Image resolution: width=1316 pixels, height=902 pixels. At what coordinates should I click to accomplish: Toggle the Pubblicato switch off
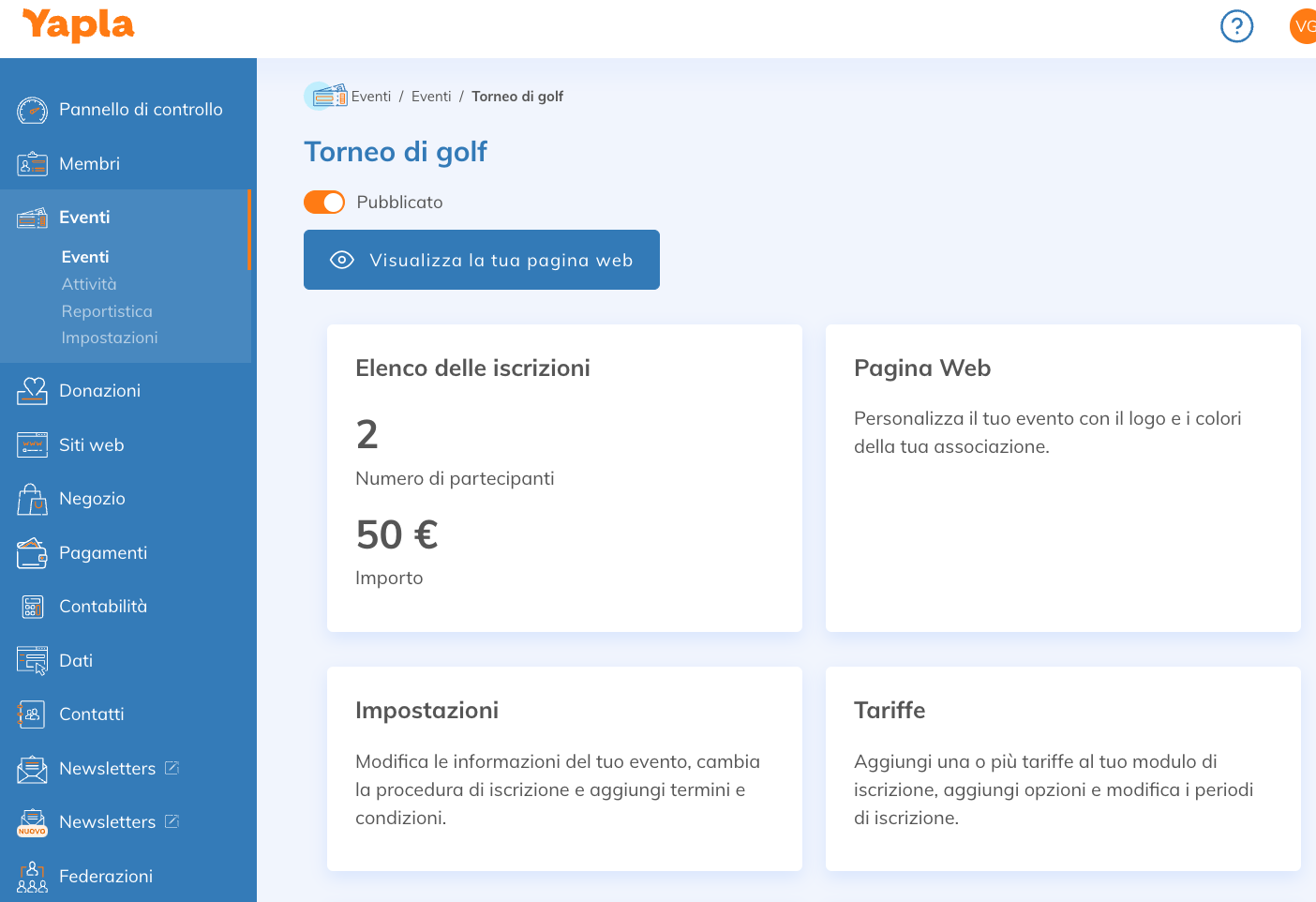tap(324, 203)
